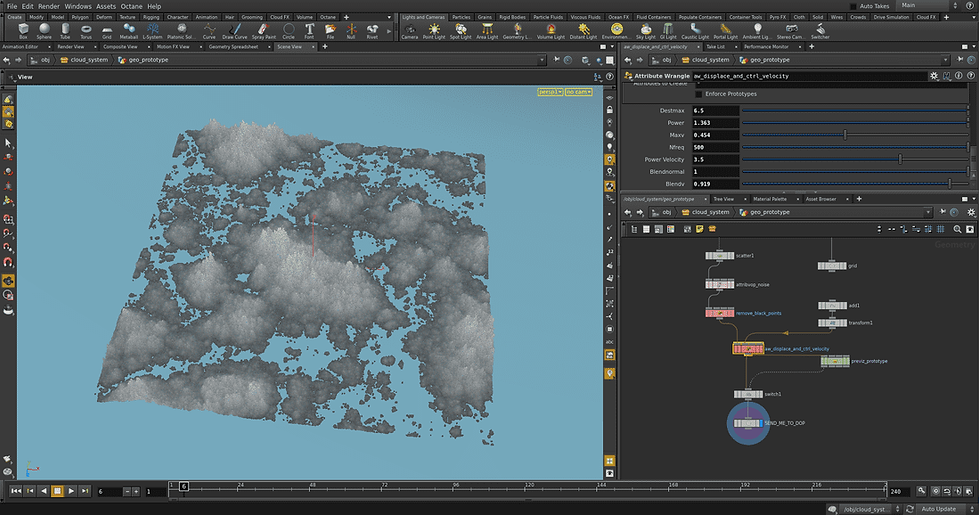
Task: Select the Box shelf tool
Action: click(x=23, y=31)
